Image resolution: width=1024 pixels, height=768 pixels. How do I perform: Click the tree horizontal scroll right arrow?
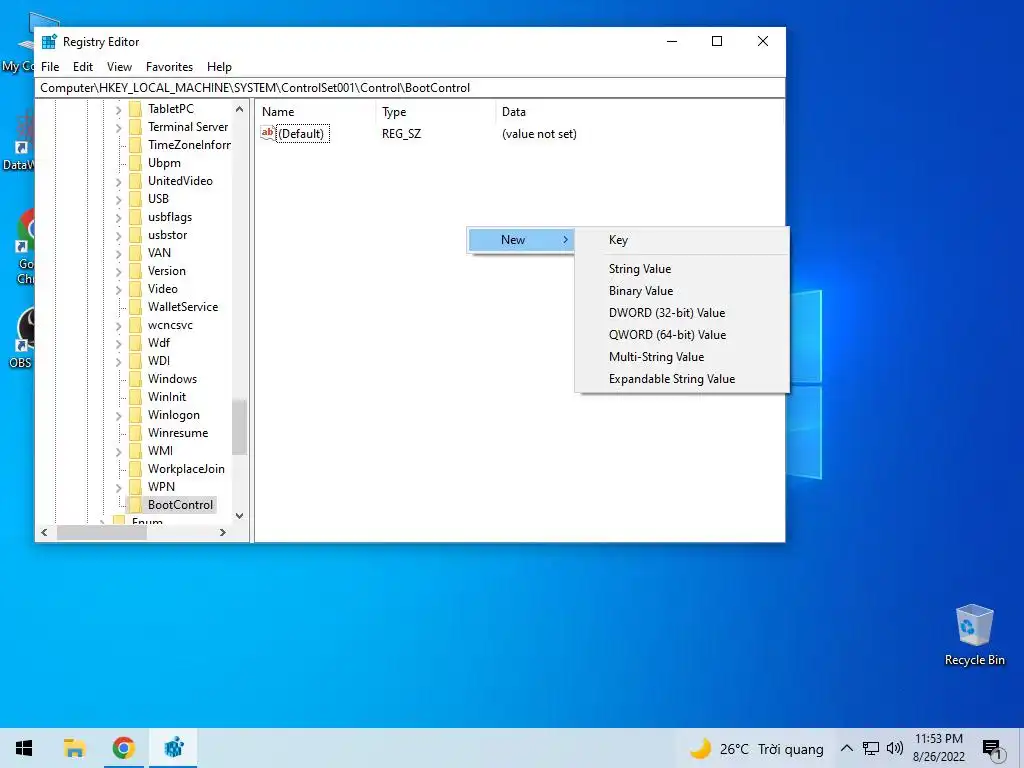point(223,533)
